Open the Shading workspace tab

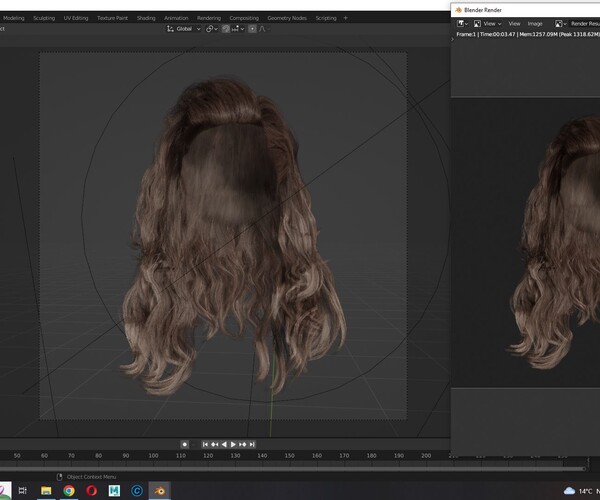click(x=146, y=18)
